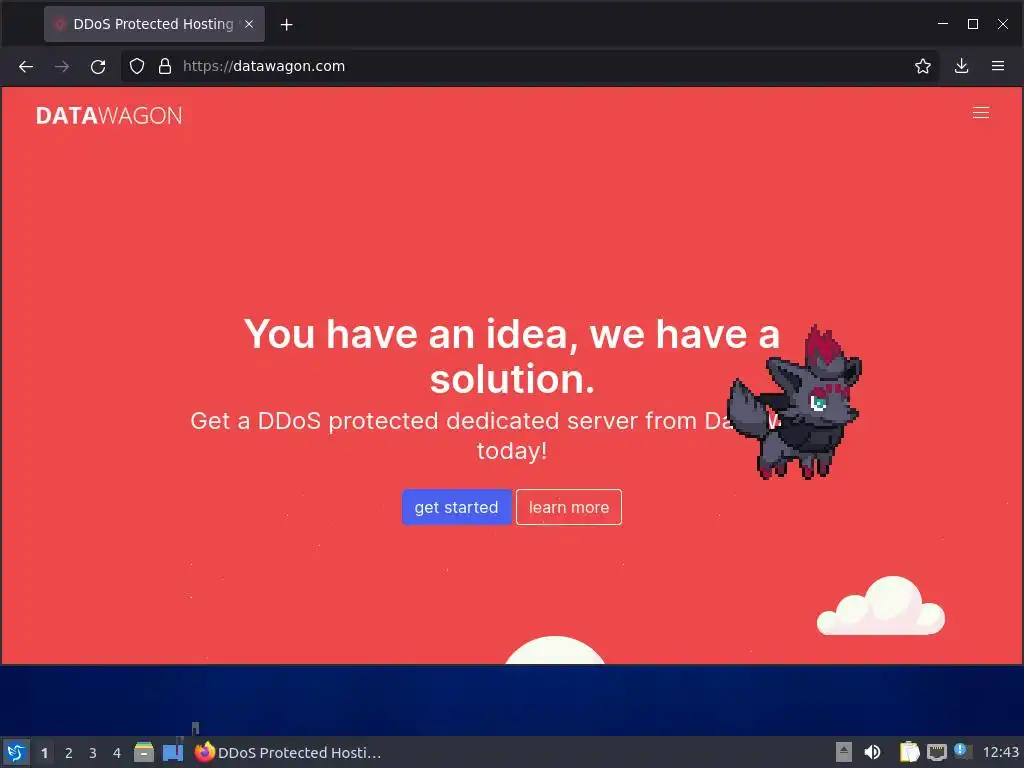Click the blue get started button
This screenshot has height=768, width=1024.
(x=456, y=507)
